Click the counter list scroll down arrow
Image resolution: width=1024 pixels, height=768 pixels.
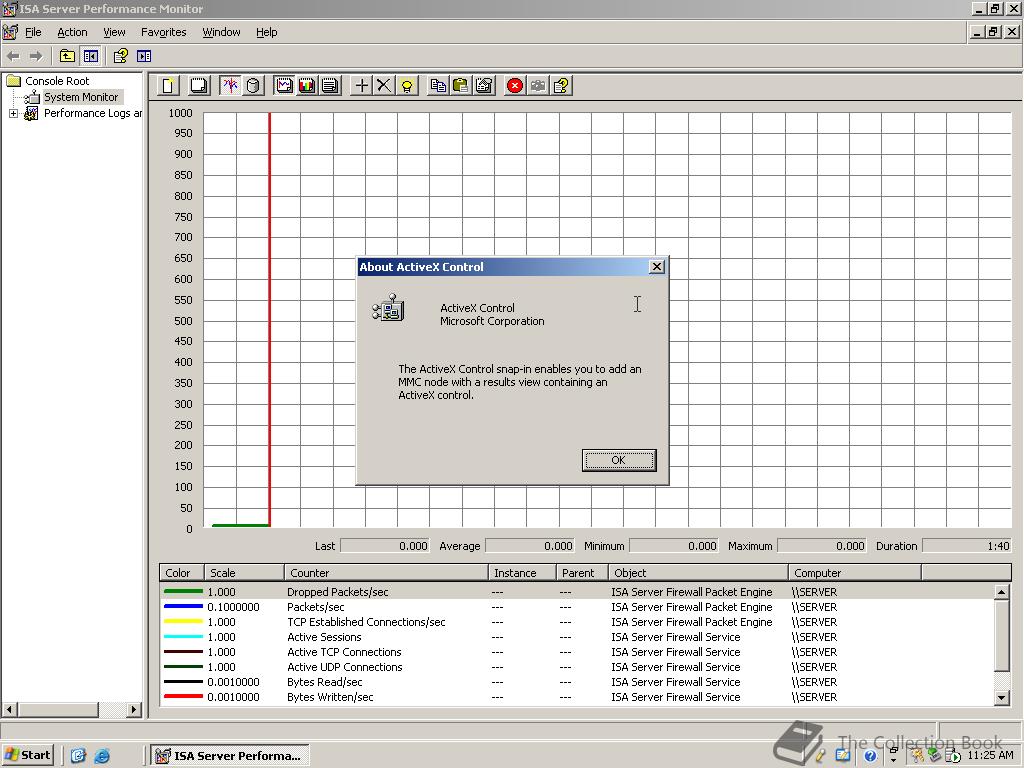pos(1001,697)
